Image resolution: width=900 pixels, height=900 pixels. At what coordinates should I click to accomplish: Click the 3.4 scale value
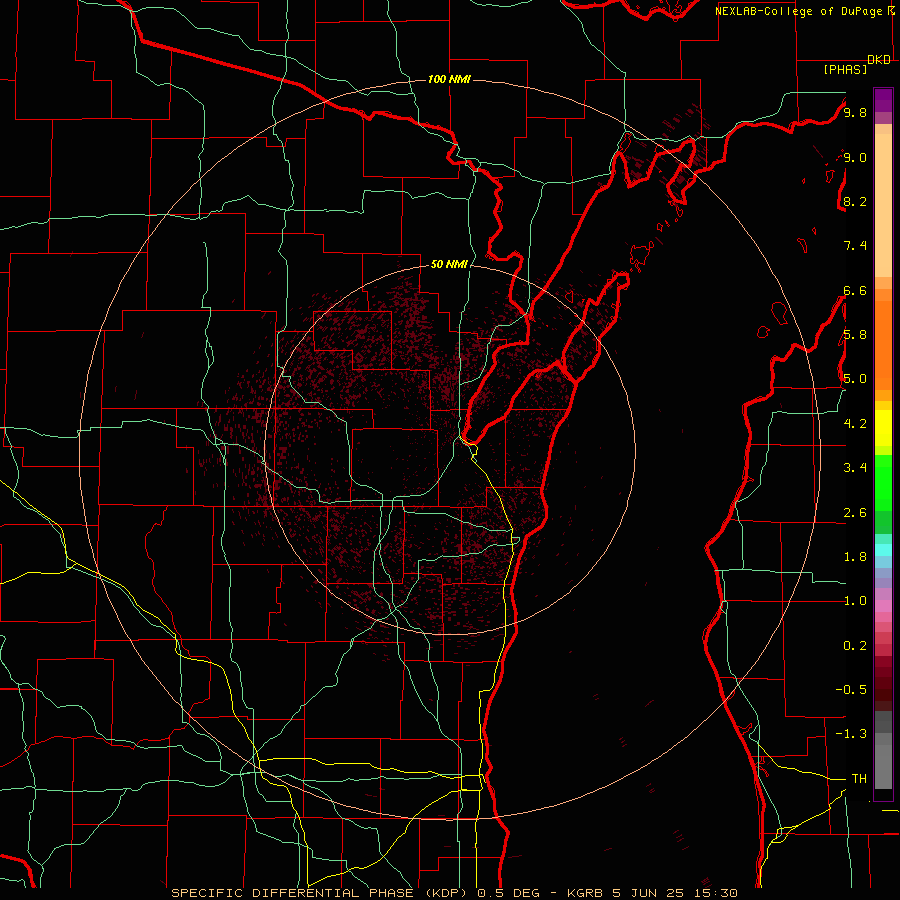pyautogui.click(x=855, y=468)
